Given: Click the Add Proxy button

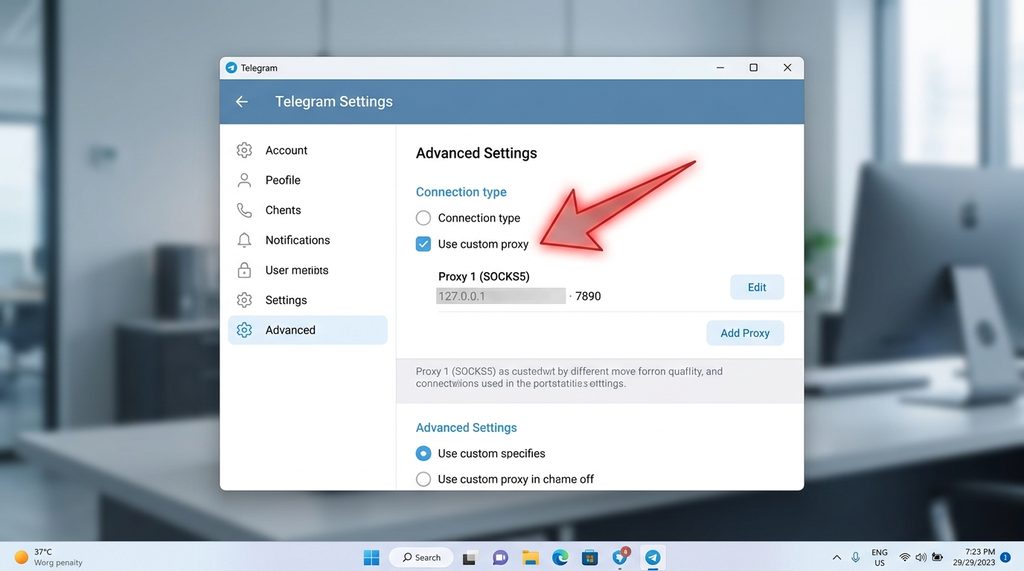Looking at the screenshot, I should click(745, 333).
